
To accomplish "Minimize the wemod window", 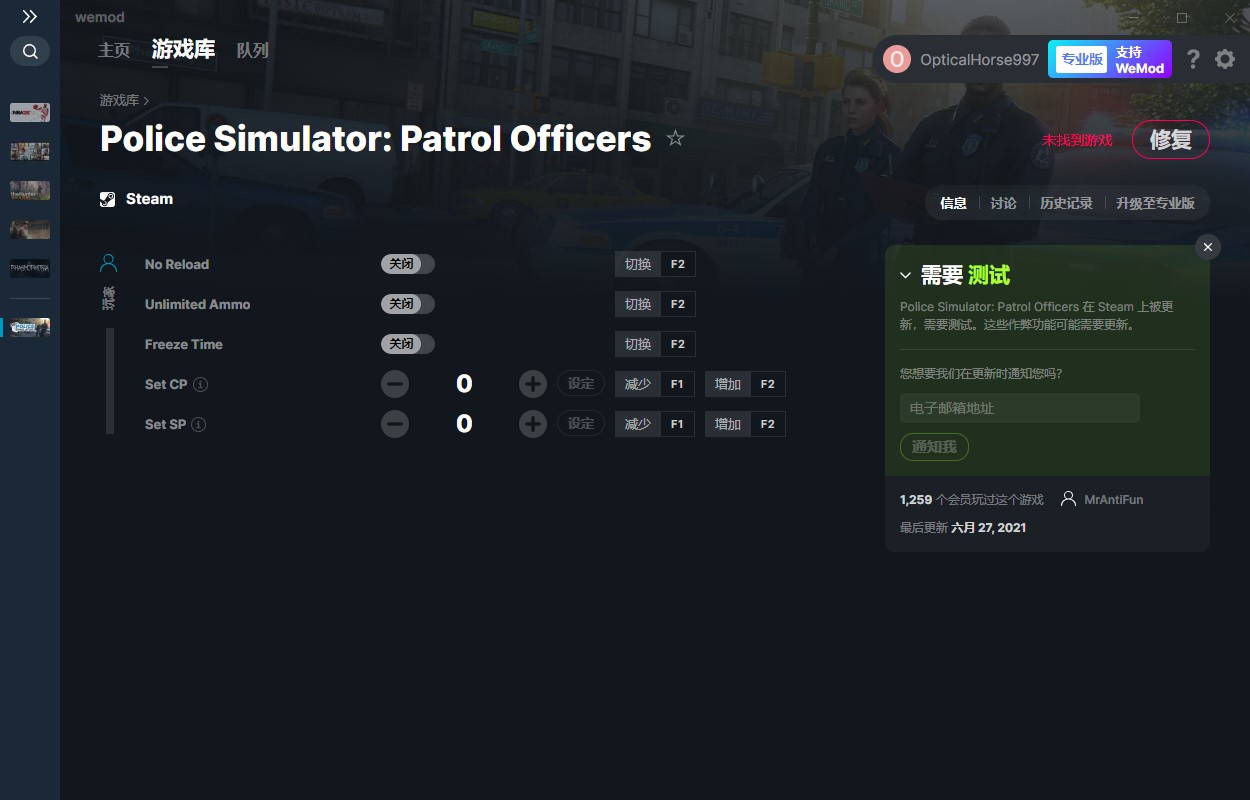I will (1134, 18).
